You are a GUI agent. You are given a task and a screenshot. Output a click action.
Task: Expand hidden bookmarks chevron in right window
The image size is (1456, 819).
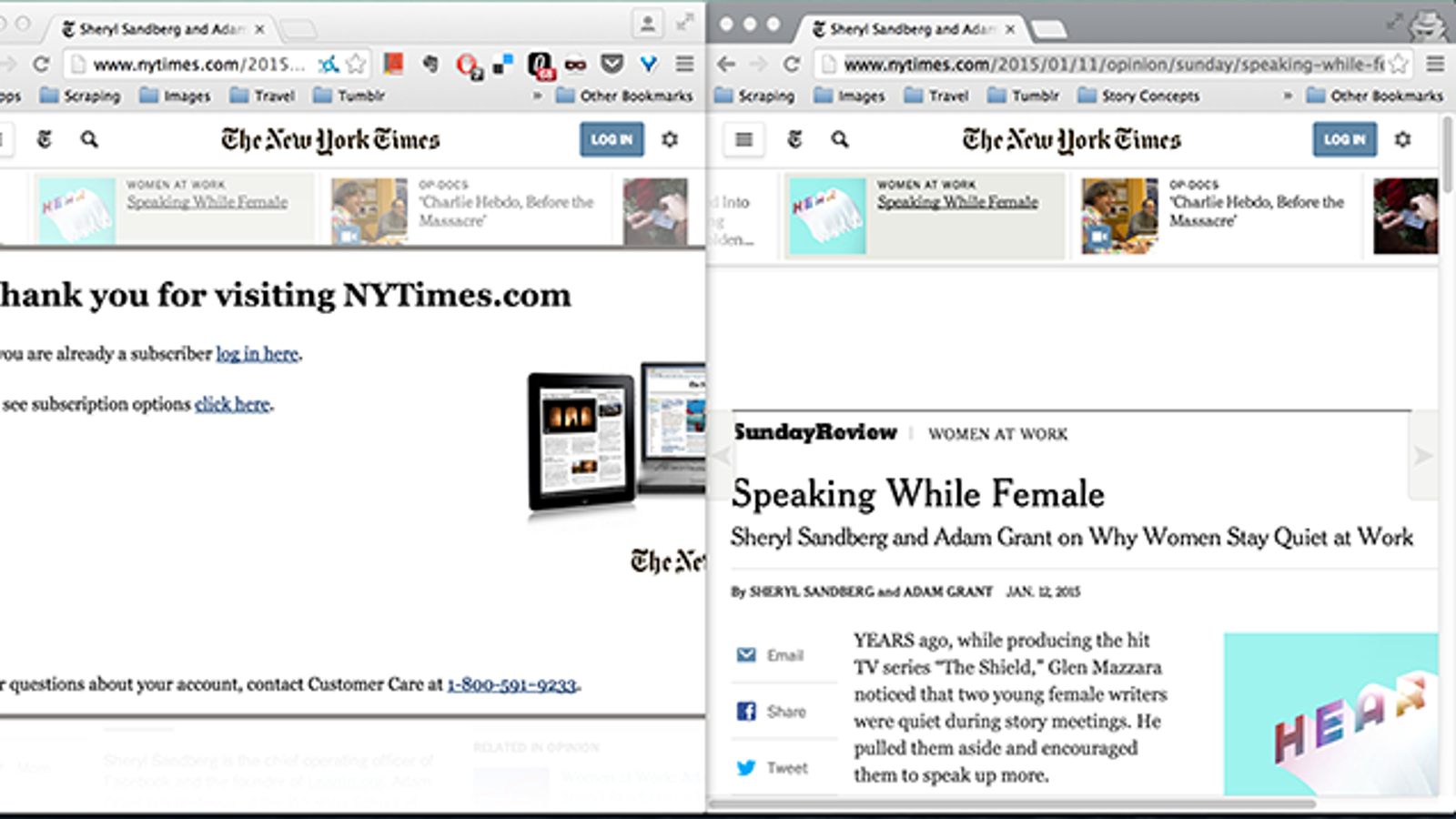(x=1288, y=96)
